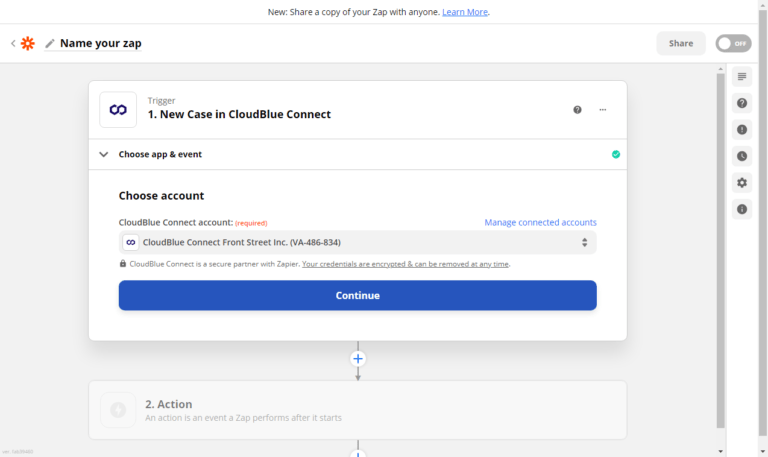Screen dimensions: 768x457
Task: Click the Choose account heading
Action: 161,195
